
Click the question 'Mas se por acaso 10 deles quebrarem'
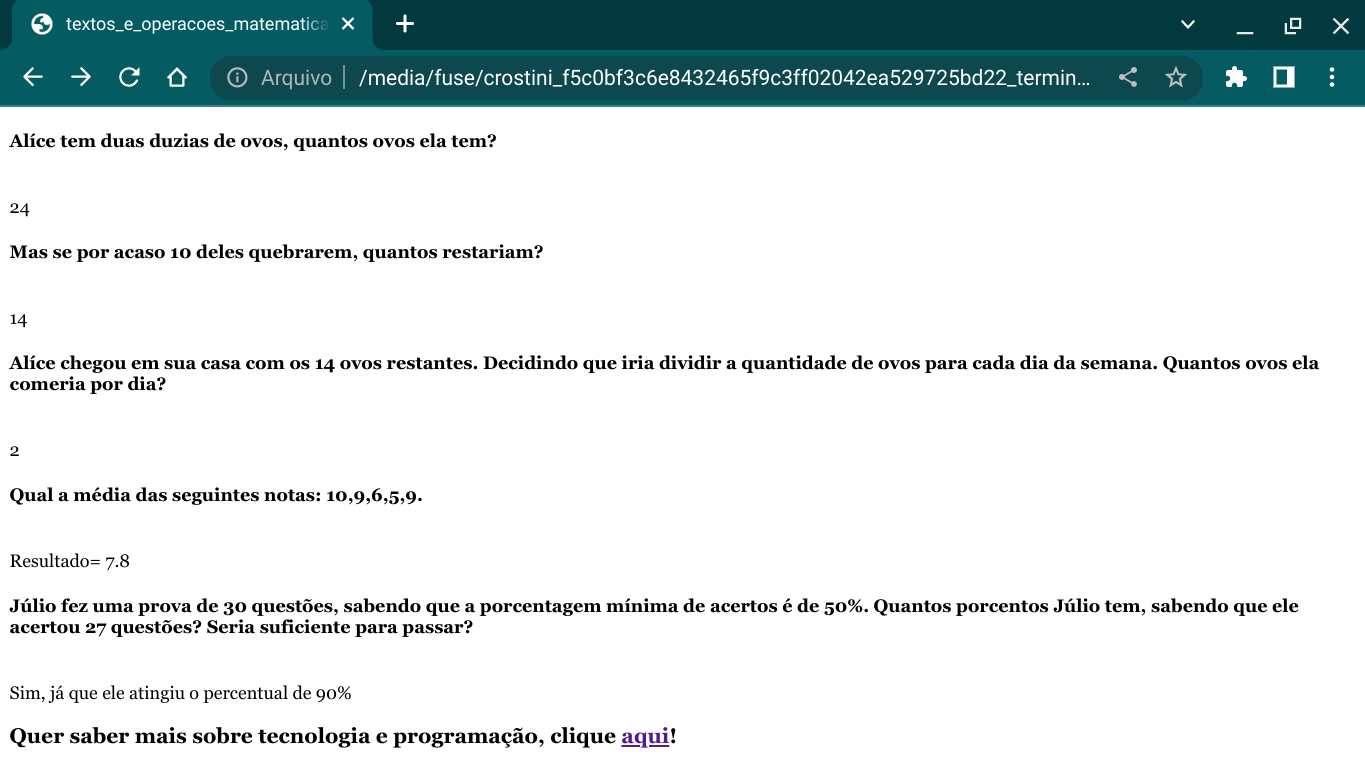(276, 252)
